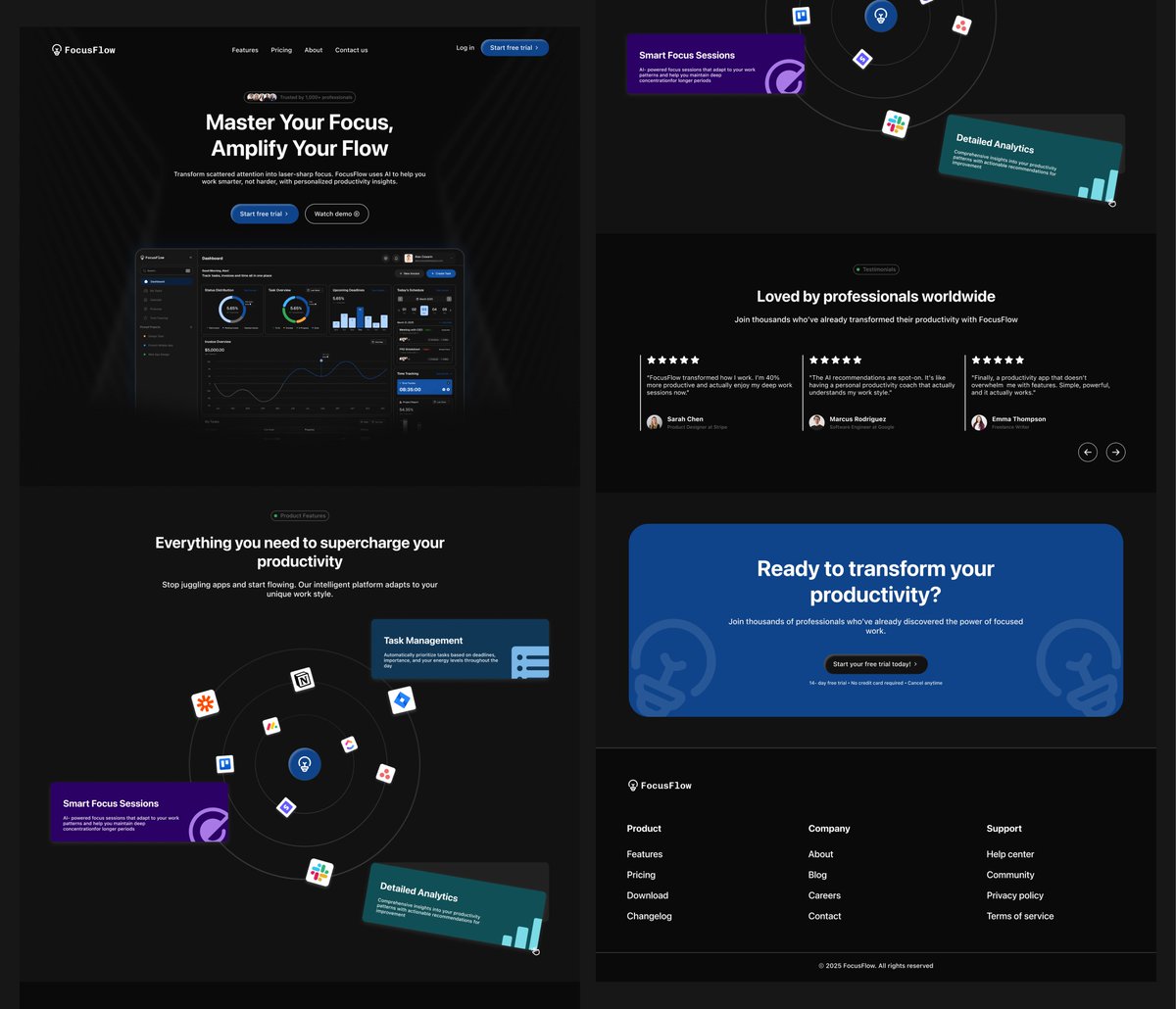This screenshot has height=1009, width=1176.
Task: Click the Master Your Focus, Amplify Your Flow headline
Action: 300,135
